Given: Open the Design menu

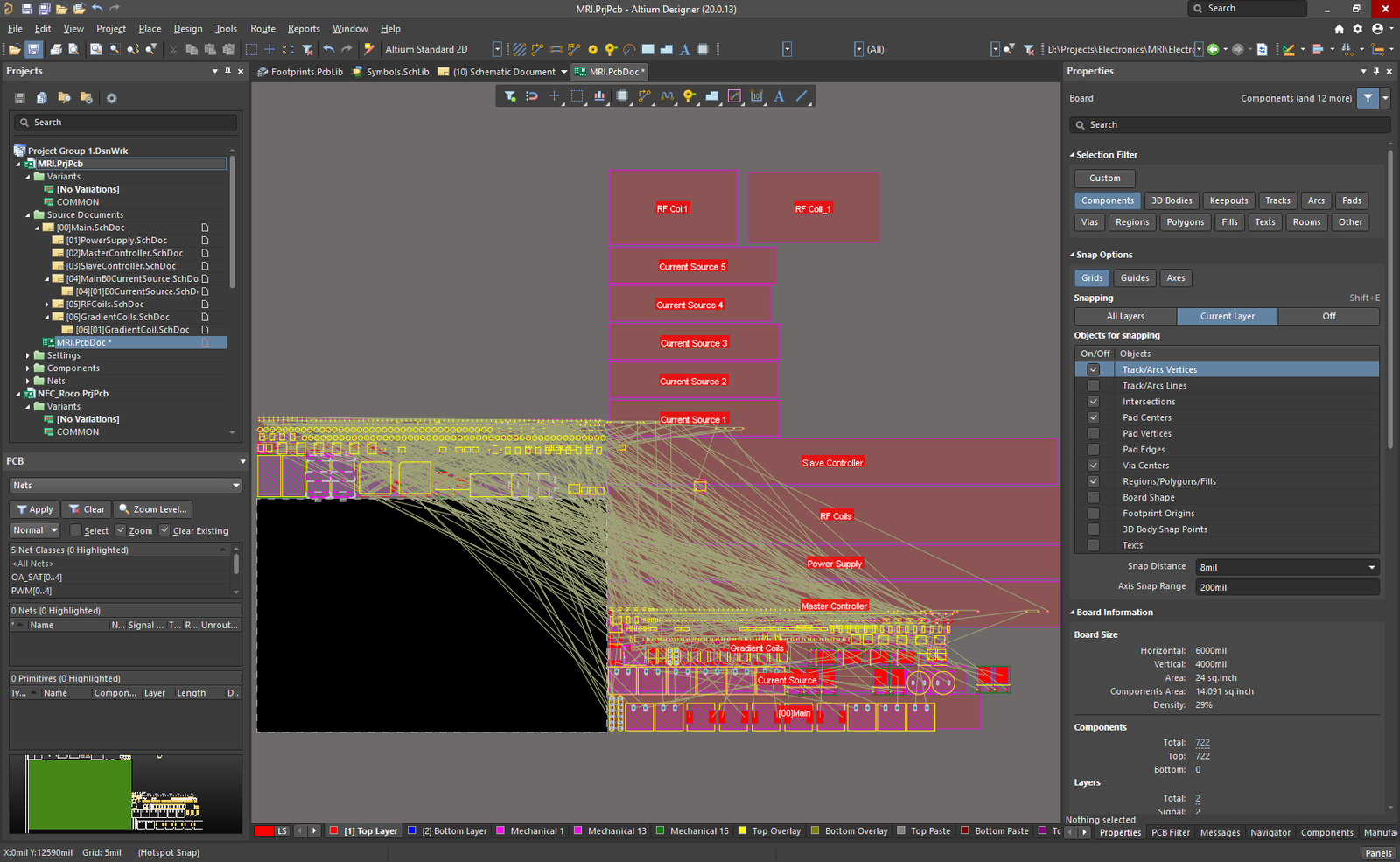Looking at the screenshot, I should click(187, 28).
